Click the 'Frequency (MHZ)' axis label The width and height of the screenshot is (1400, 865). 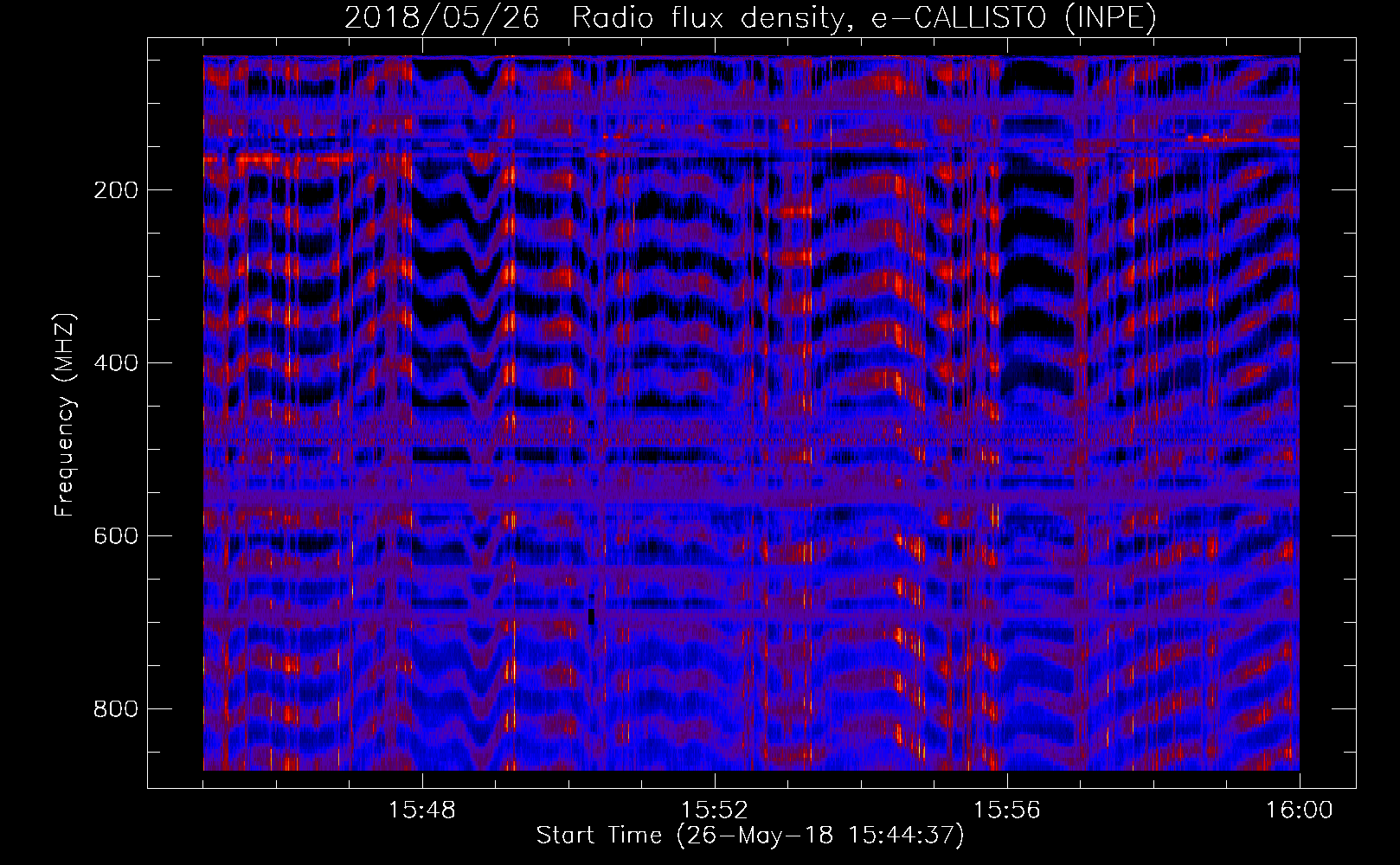pos(64,414)
